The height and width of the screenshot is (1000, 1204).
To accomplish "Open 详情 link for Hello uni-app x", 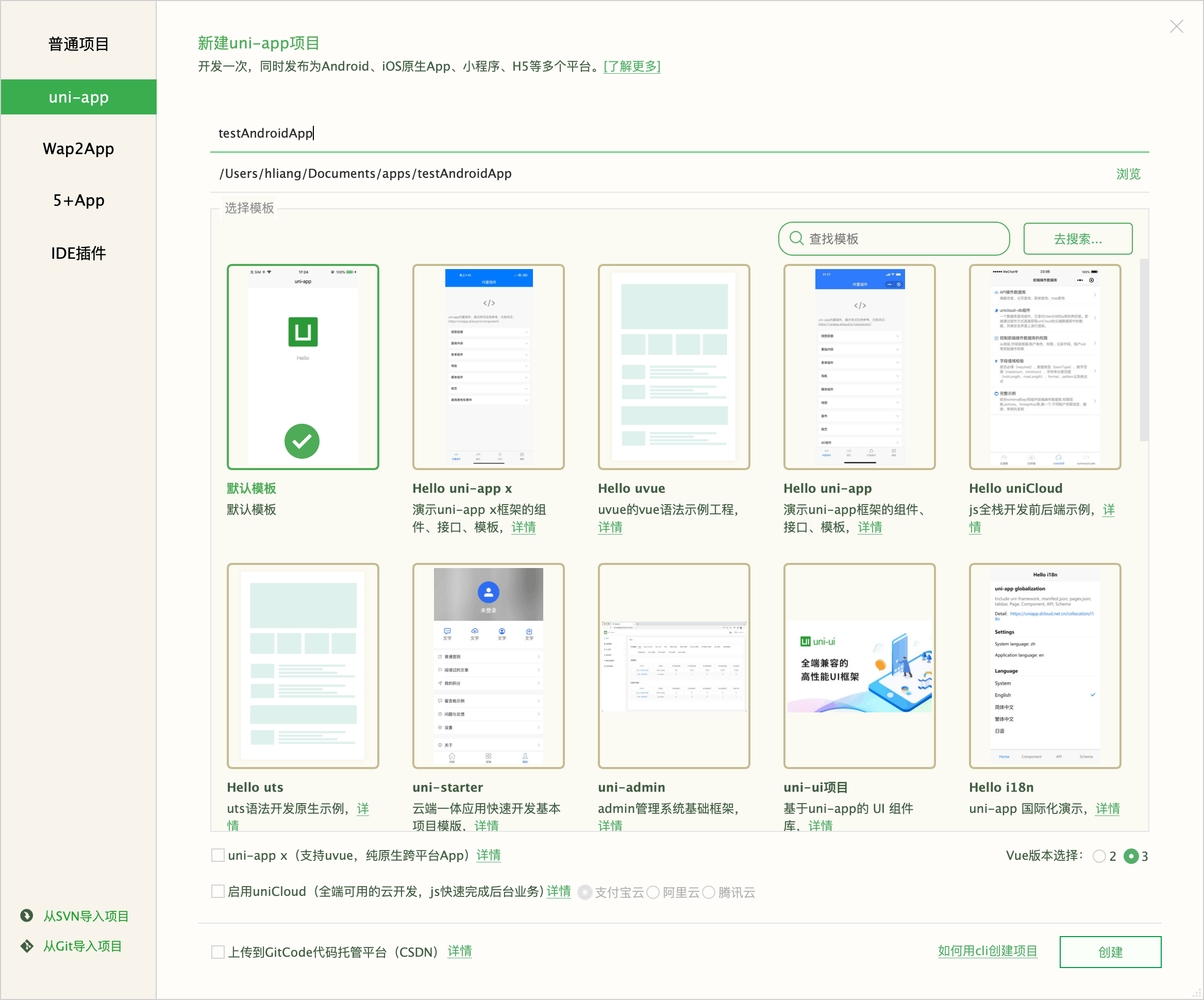I will [524, 527].
